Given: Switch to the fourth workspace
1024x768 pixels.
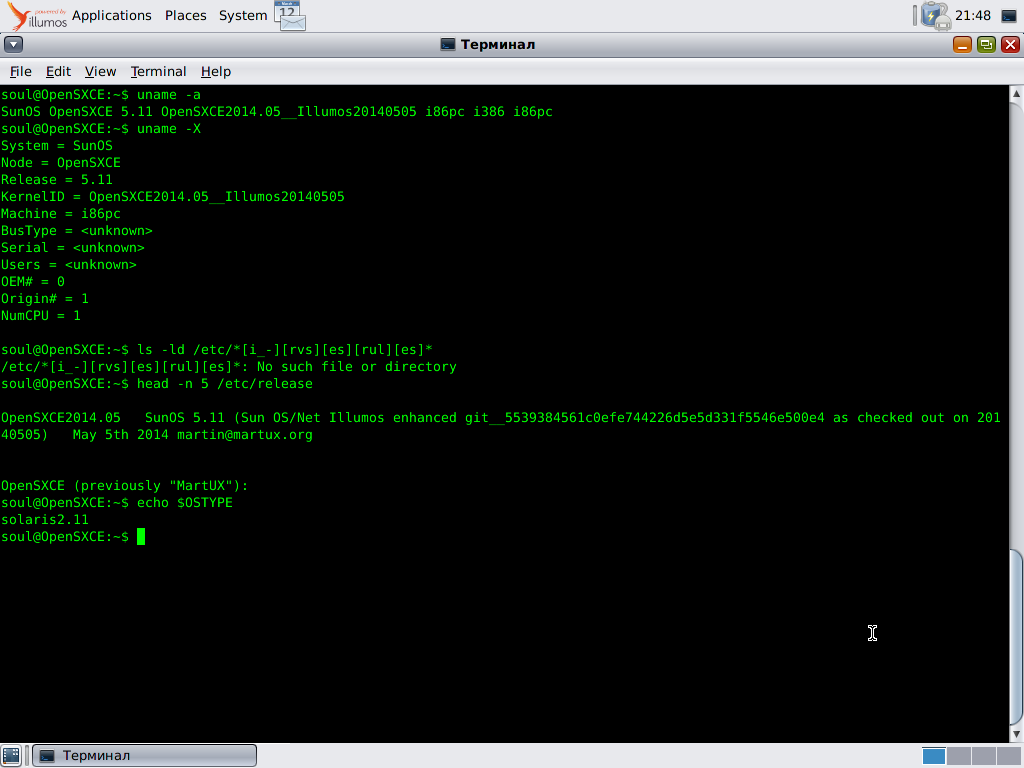Looking at the screenshot, I should coord(1007,756).
